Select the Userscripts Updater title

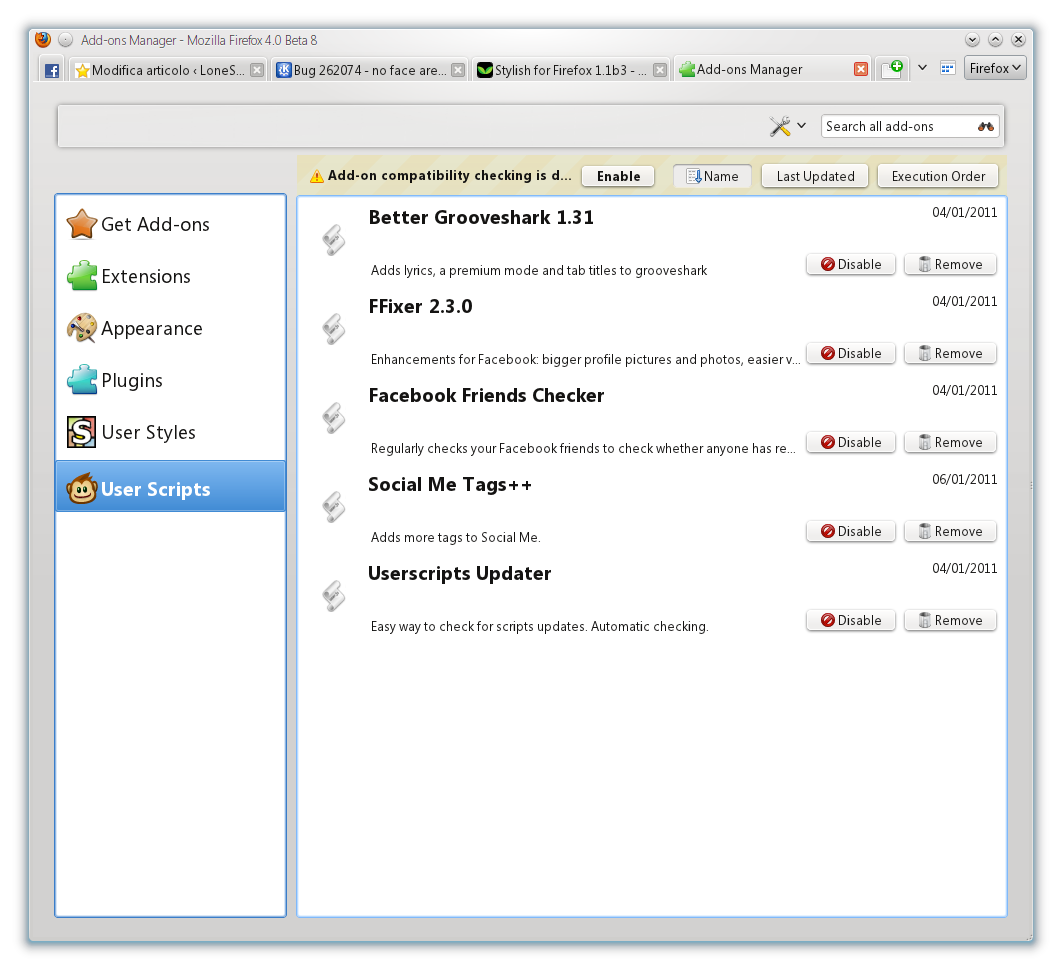coord(459,574)
